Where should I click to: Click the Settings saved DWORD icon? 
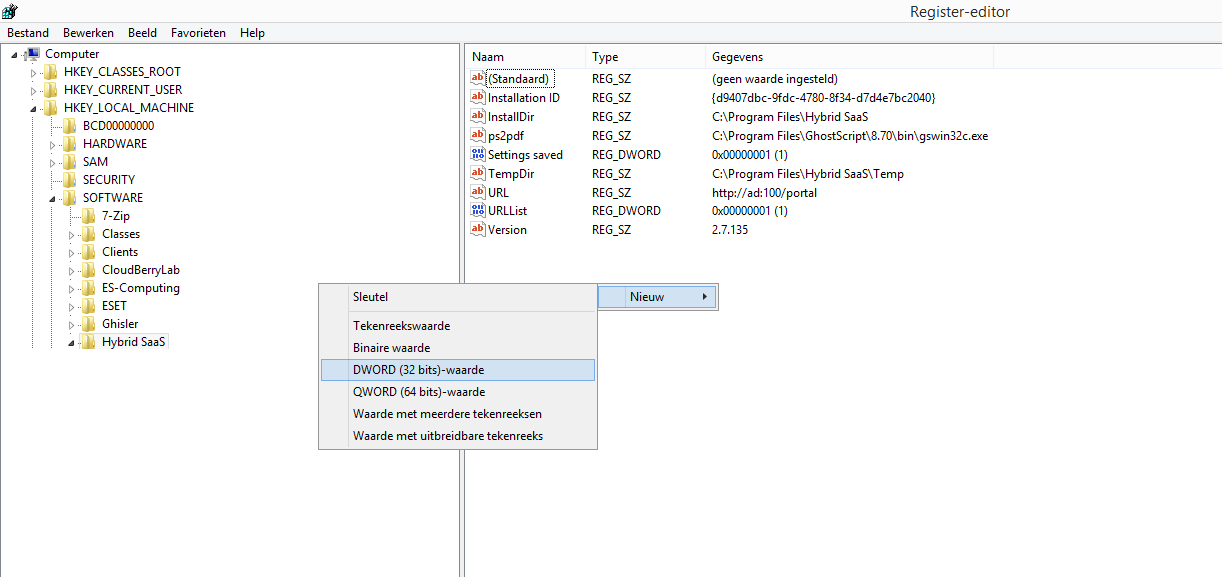[x=478, y=155]
